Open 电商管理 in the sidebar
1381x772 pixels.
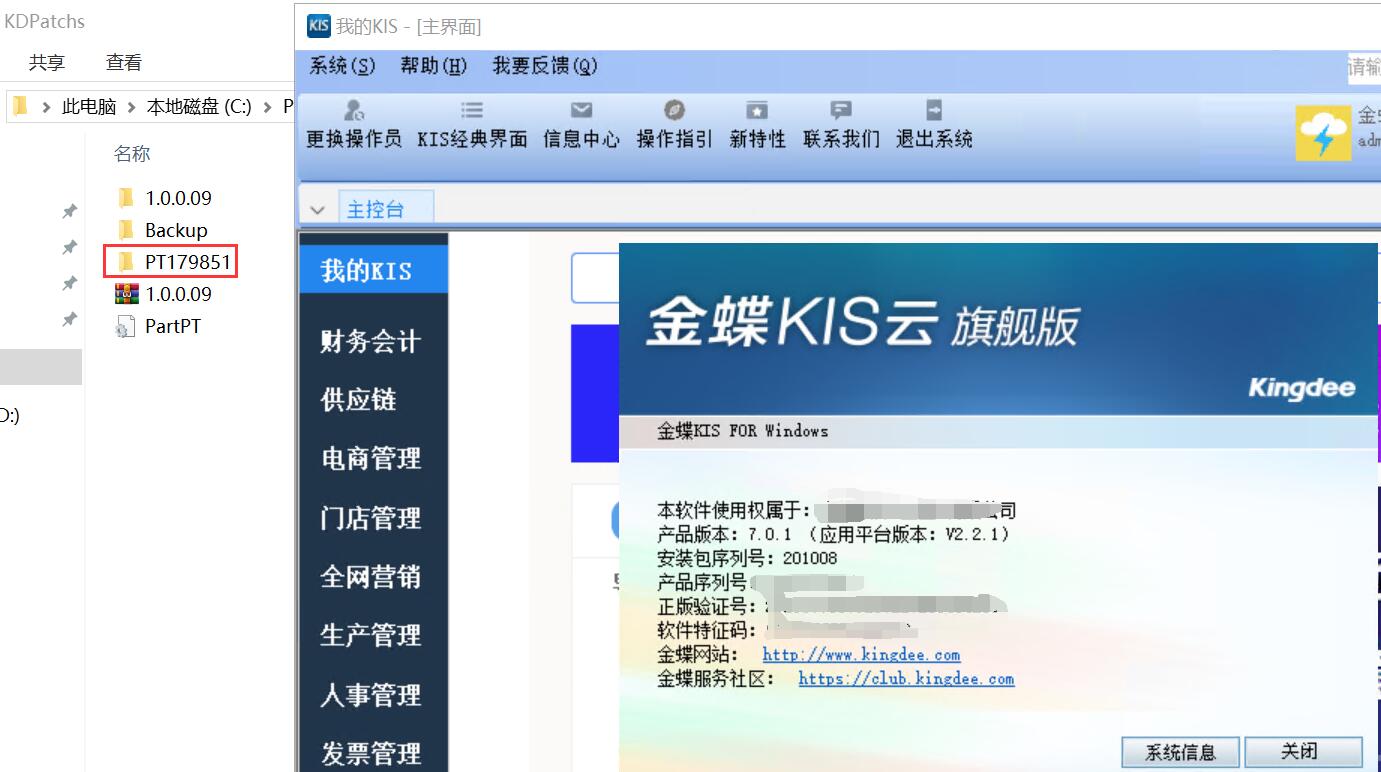(x=373, y=459)
